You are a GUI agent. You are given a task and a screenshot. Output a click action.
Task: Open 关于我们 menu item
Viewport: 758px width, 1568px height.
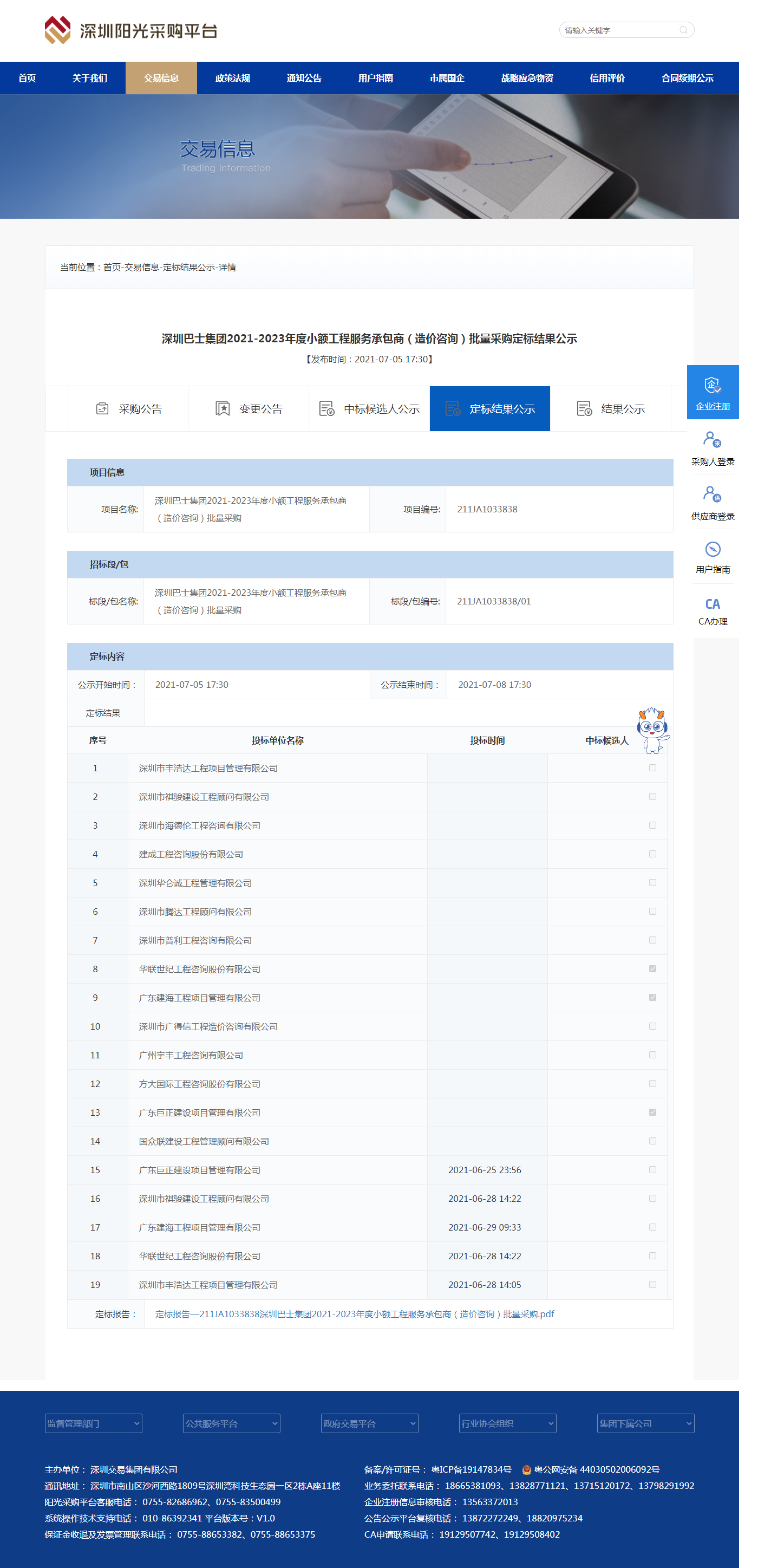tap(89, 78)
